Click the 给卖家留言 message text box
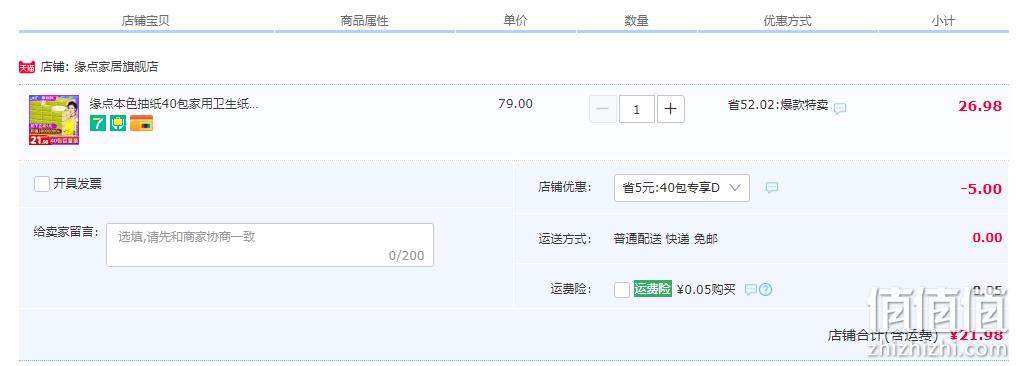This screenshot has width=1017, height=366. pyautogui.click(x=270, y=245)
